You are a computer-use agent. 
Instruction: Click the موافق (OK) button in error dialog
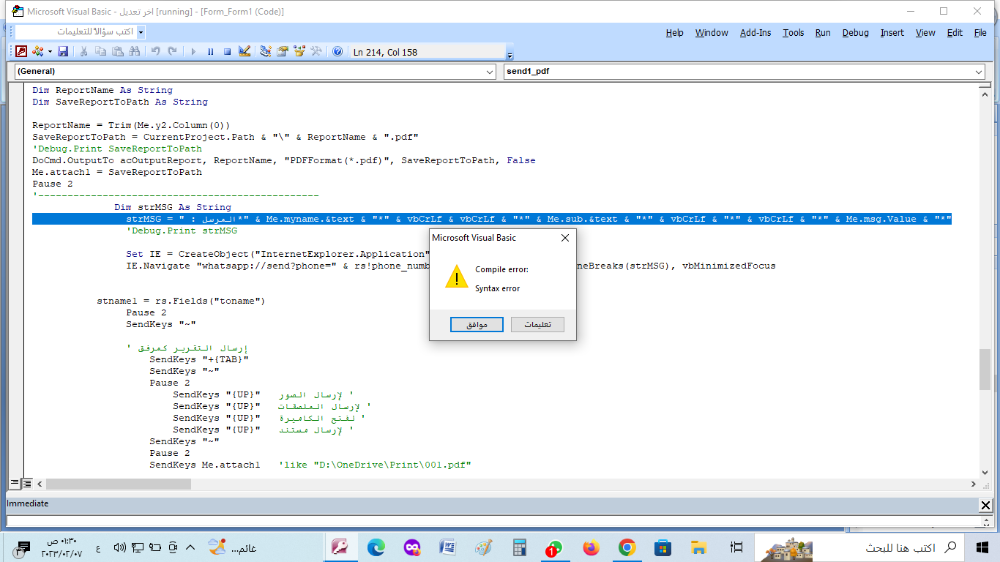[x=476, y=324]
